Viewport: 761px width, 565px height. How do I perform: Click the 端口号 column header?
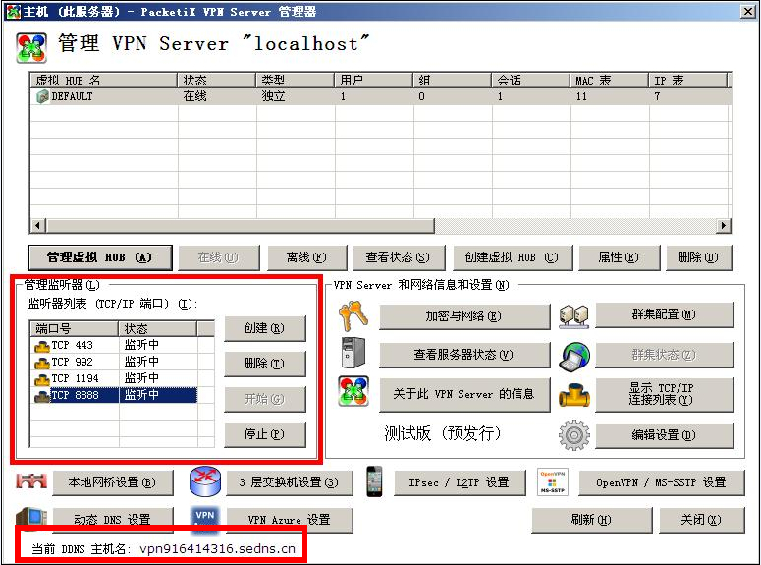point(74,329)
